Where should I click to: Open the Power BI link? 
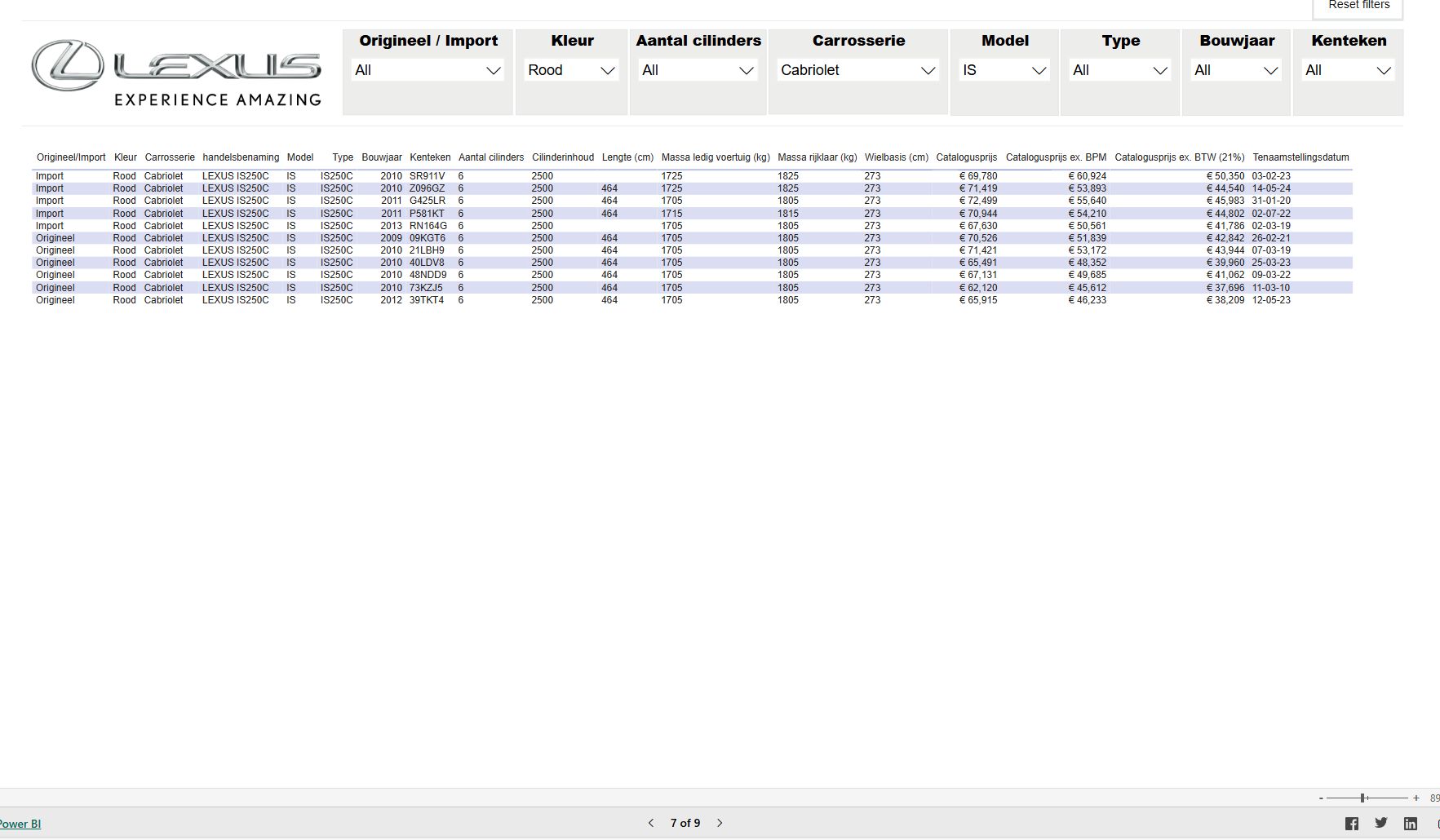pyautogui.click(x=20, y=824)
